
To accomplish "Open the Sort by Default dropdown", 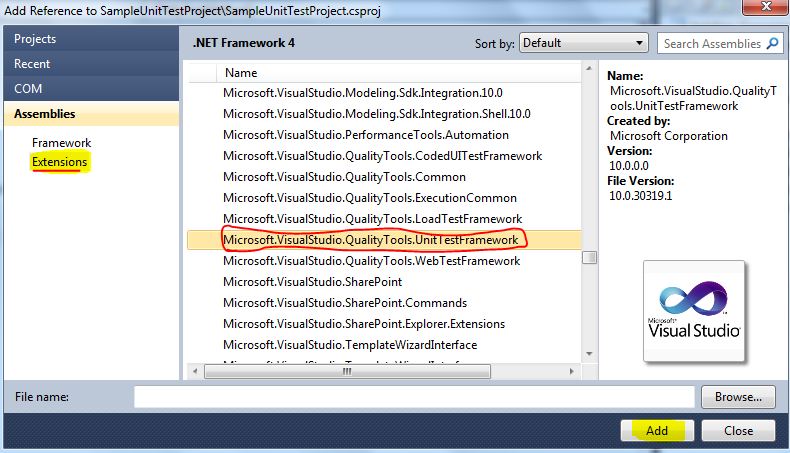I will click(583, 43).
